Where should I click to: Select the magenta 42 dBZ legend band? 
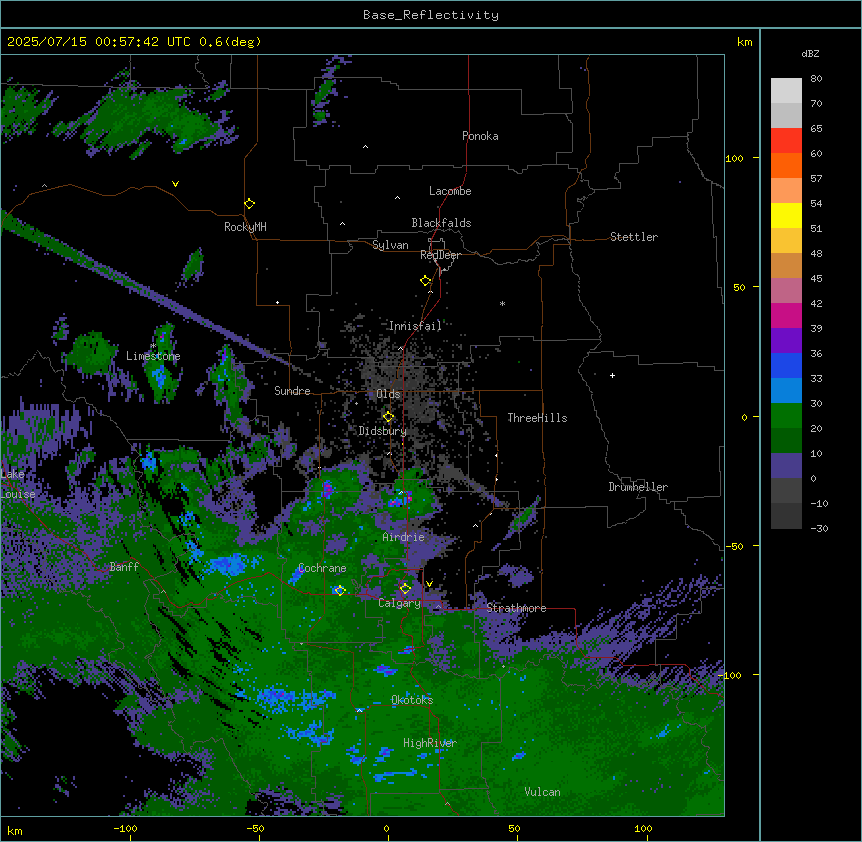coord(786,315)
